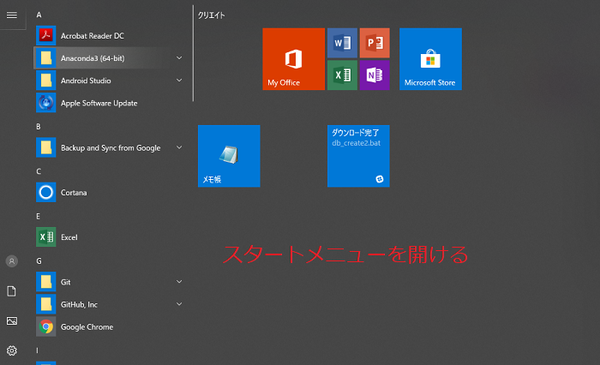Open the My Office tile
The image size is (600, 365).
click(293, 59)
